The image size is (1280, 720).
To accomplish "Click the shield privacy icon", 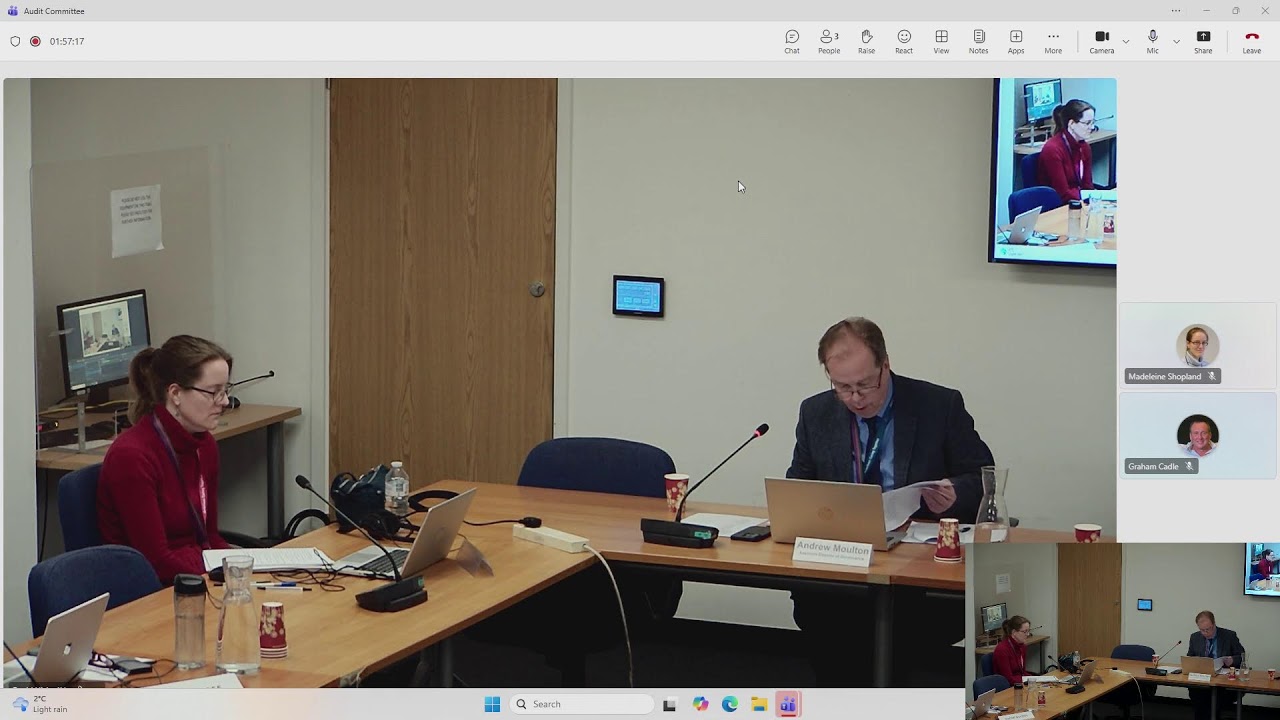I will (15, 41).
